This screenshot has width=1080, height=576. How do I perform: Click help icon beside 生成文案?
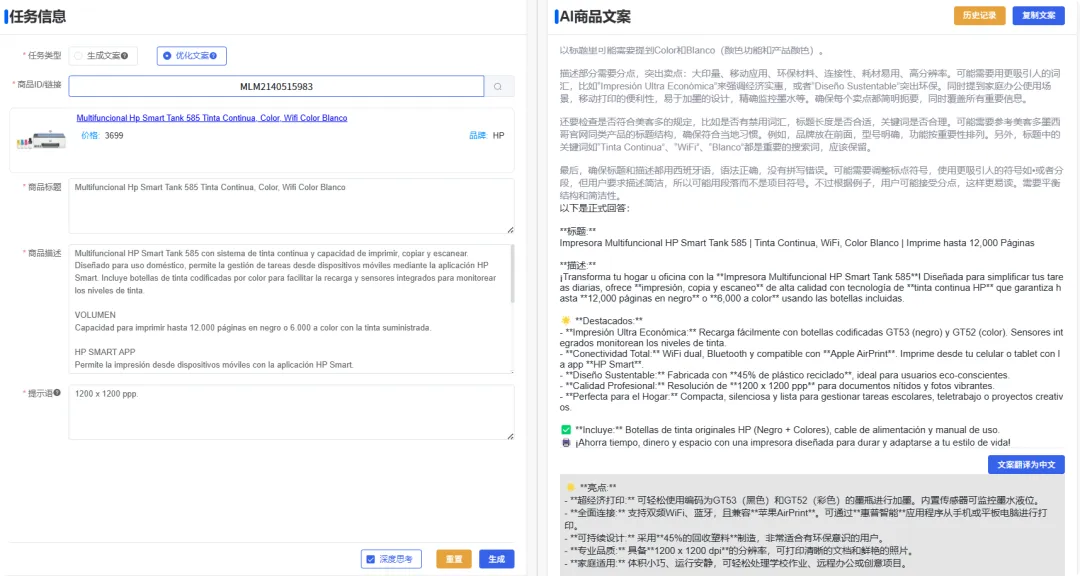click(x=125, y=56)
